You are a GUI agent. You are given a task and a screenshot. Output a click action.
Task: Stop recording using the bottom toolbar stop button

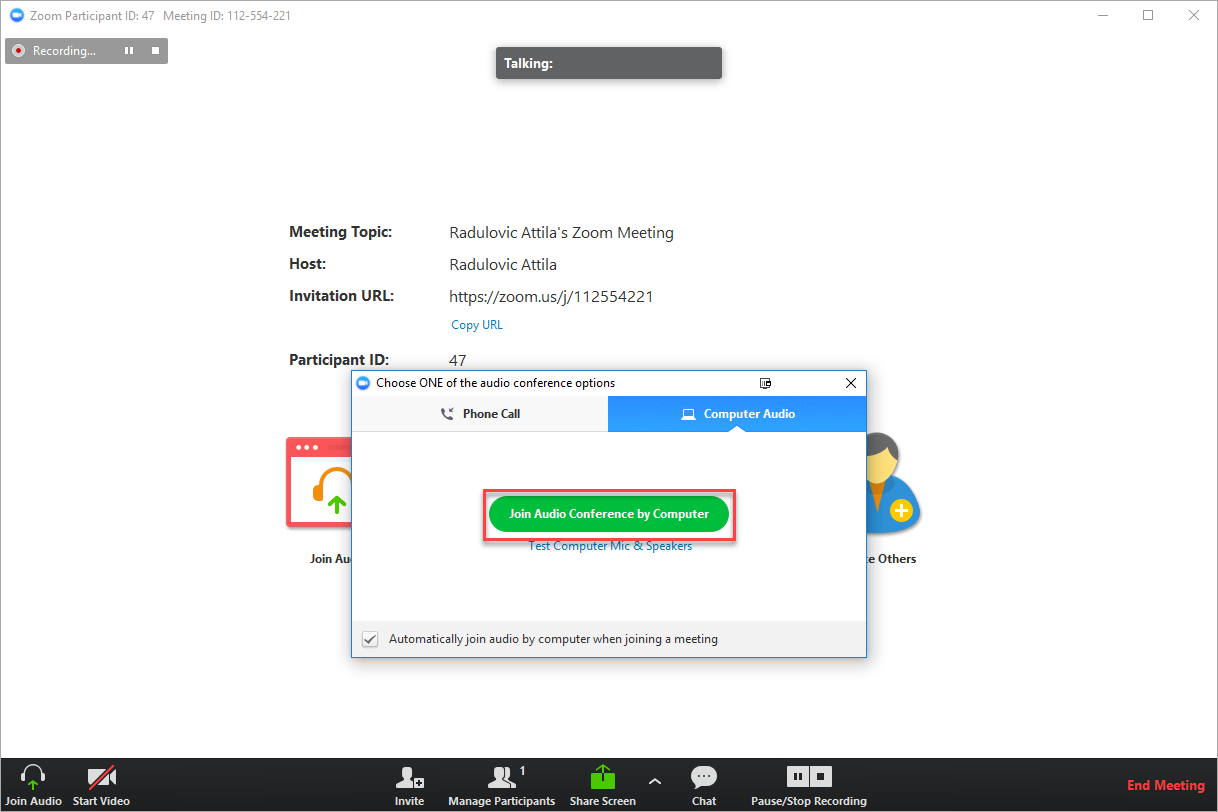(820, 776)
